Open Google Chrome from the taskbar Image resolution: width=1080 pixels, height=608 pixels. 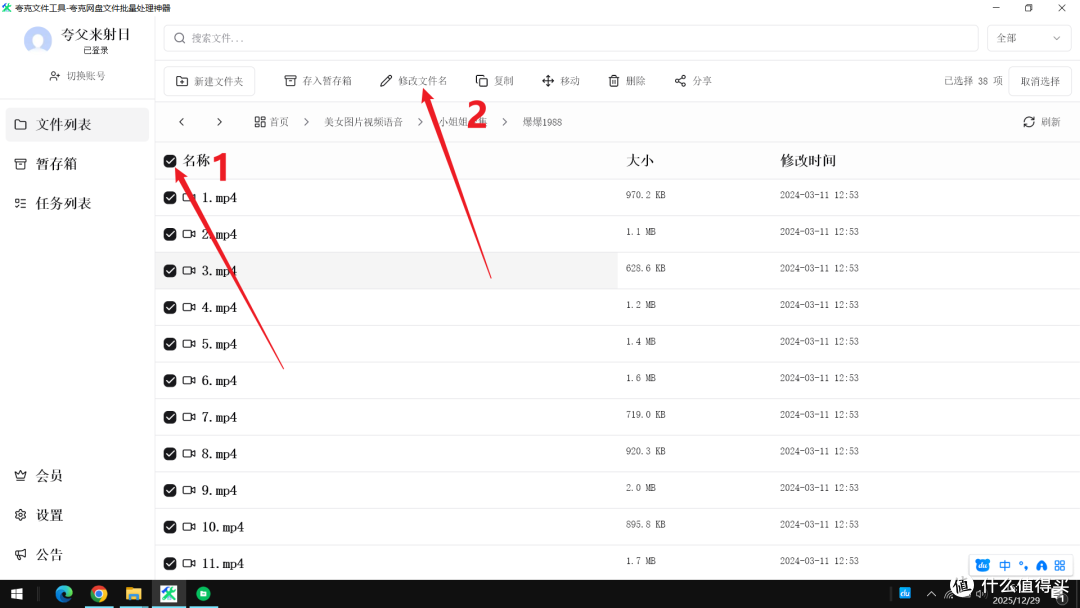click(x=98, y=594)
